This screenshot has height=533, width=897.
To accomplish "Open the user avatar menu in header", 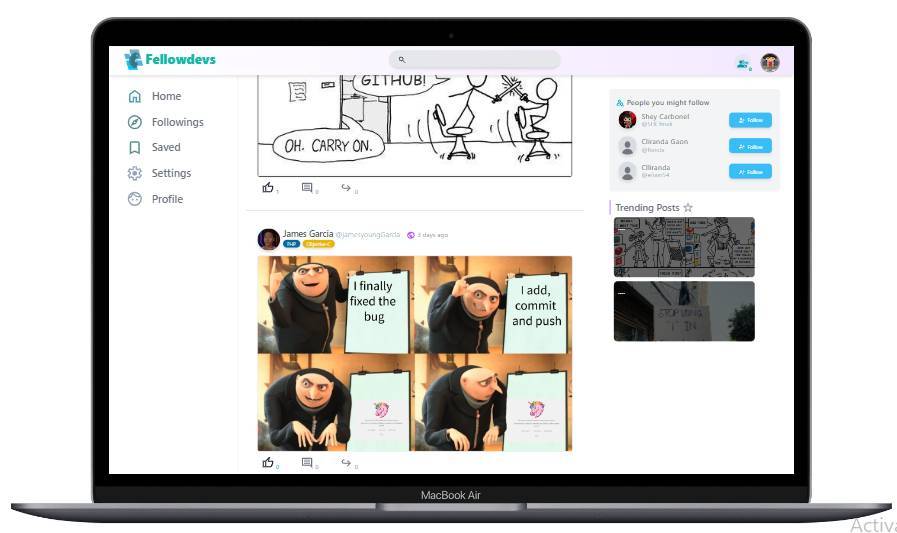I will (x=770, y=62).
